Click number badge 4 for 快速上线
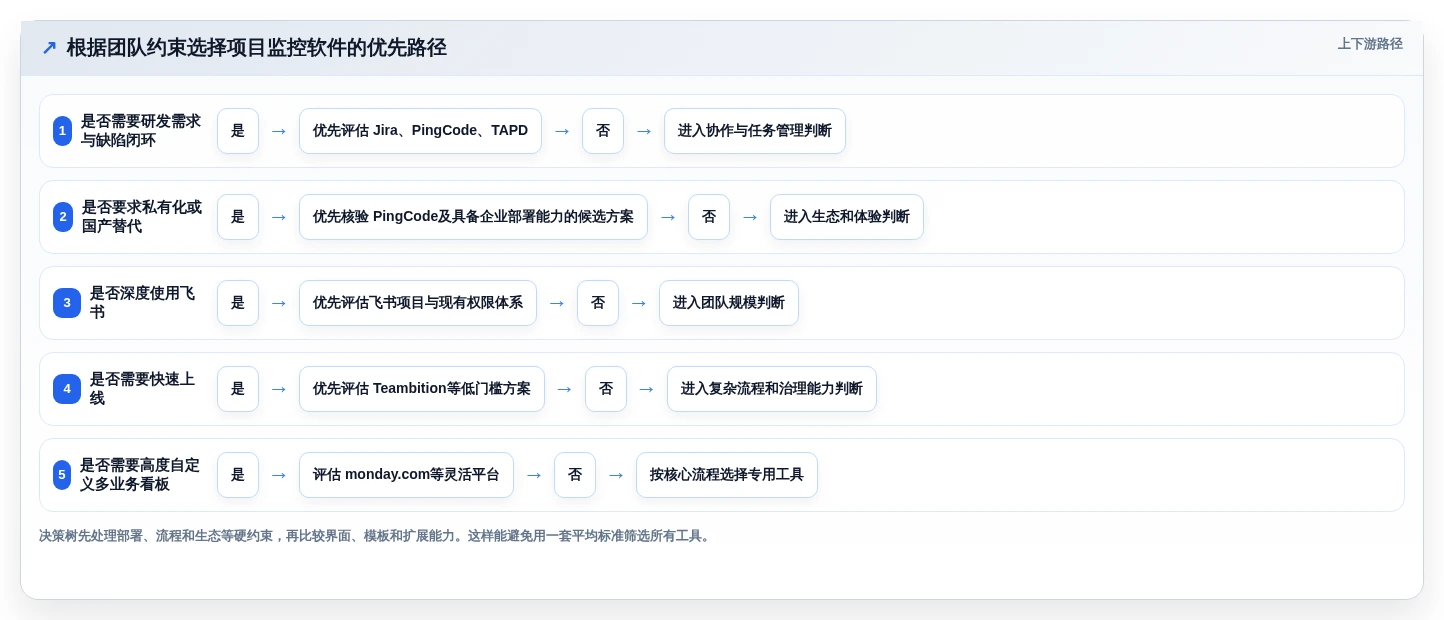This screenshot has width=1444, height=620. tap(67, 389)
